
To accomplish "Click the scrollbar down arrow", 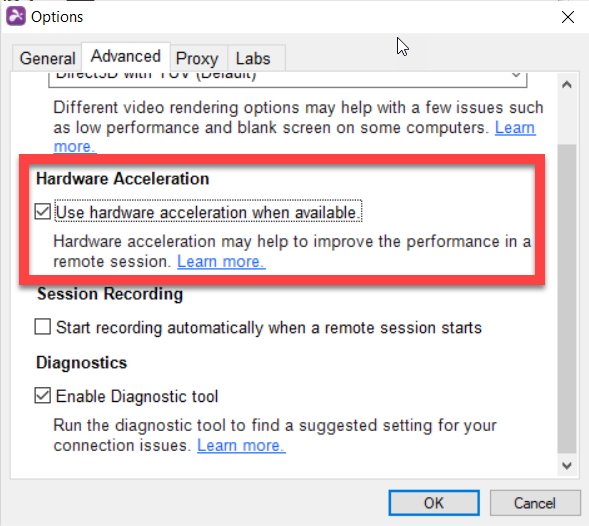I will pos(567,466).
